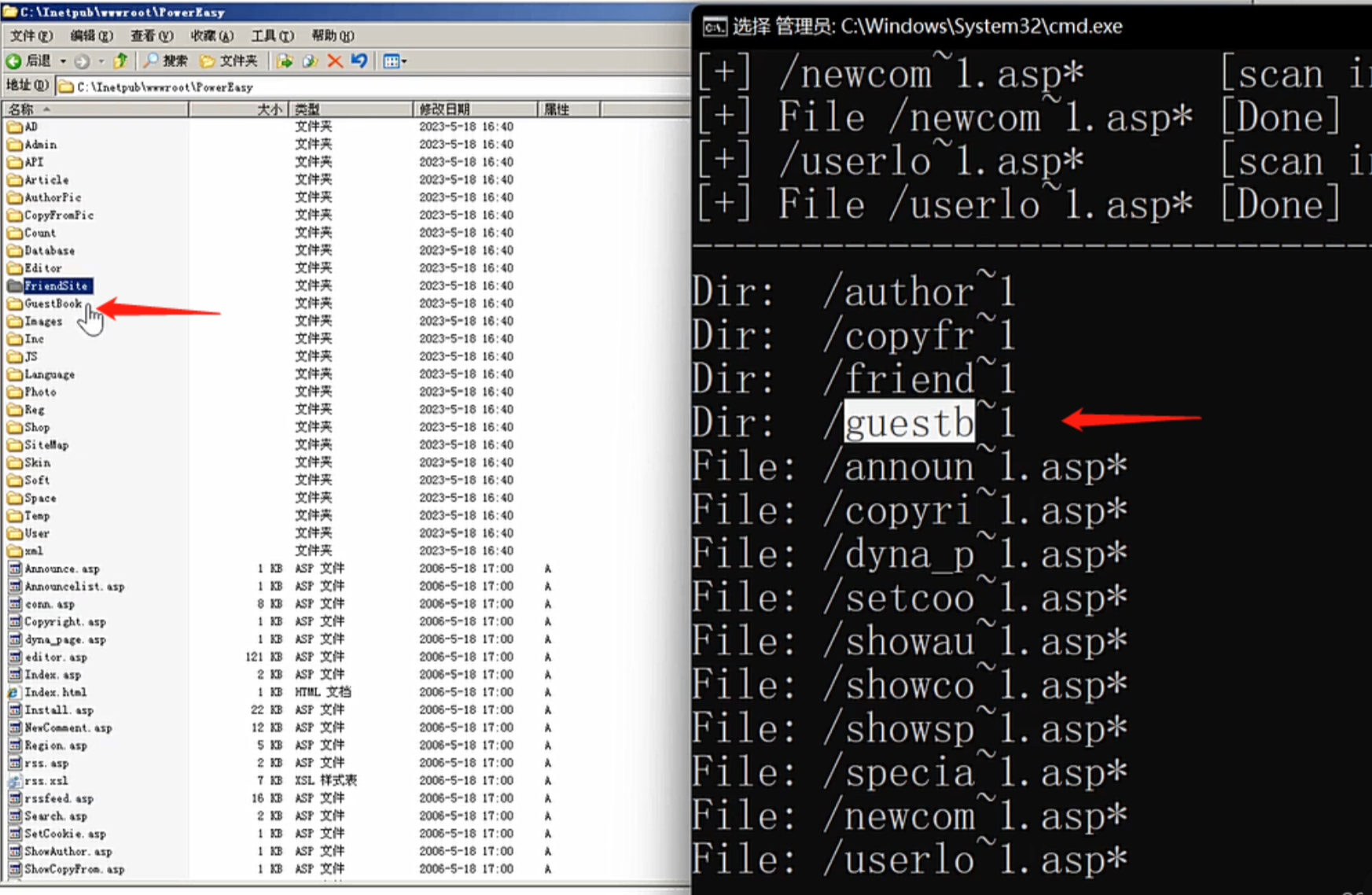The width and height of the screenshot is (1372, 895).
Task: Click the Search (搜索) toolbar button
Action: [166, 61]
